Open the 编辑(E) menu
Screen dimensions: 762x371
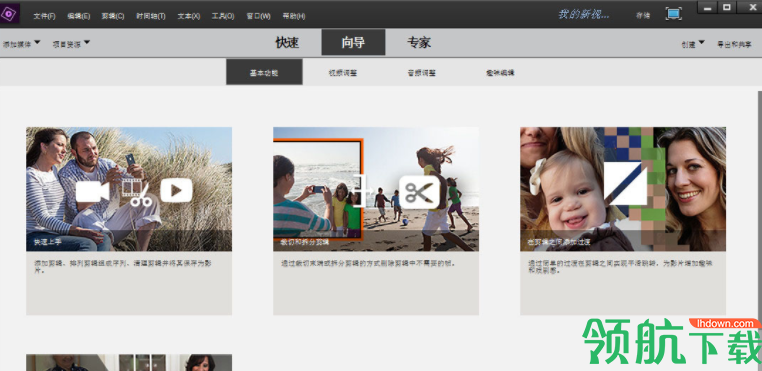click(x=78, y=16)
